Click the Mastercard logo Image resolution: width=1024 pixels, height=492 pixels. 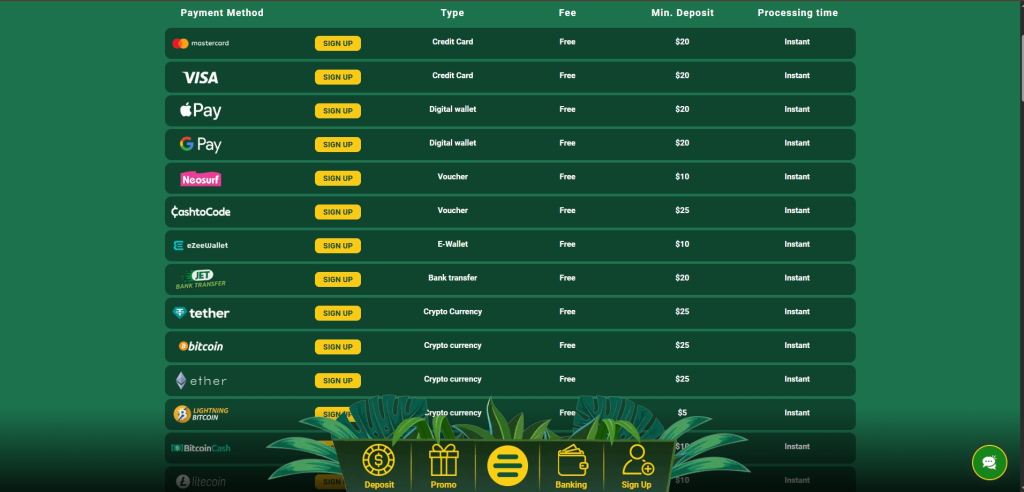[x=200, y=43]
